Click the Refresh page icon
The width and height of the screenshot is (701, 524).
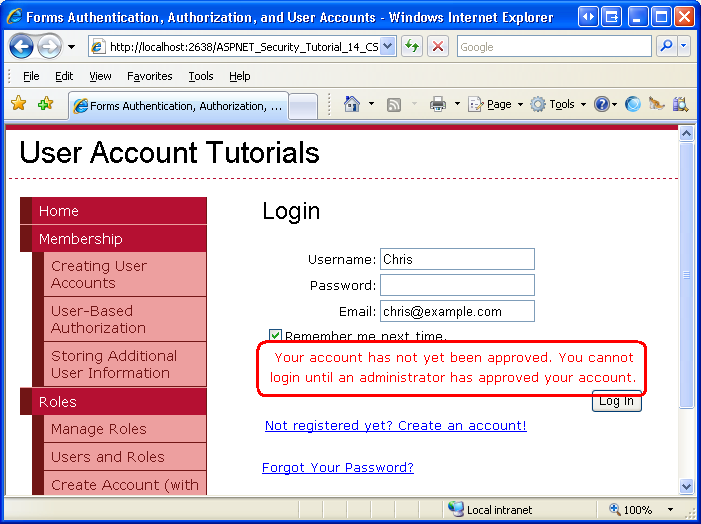412,46
